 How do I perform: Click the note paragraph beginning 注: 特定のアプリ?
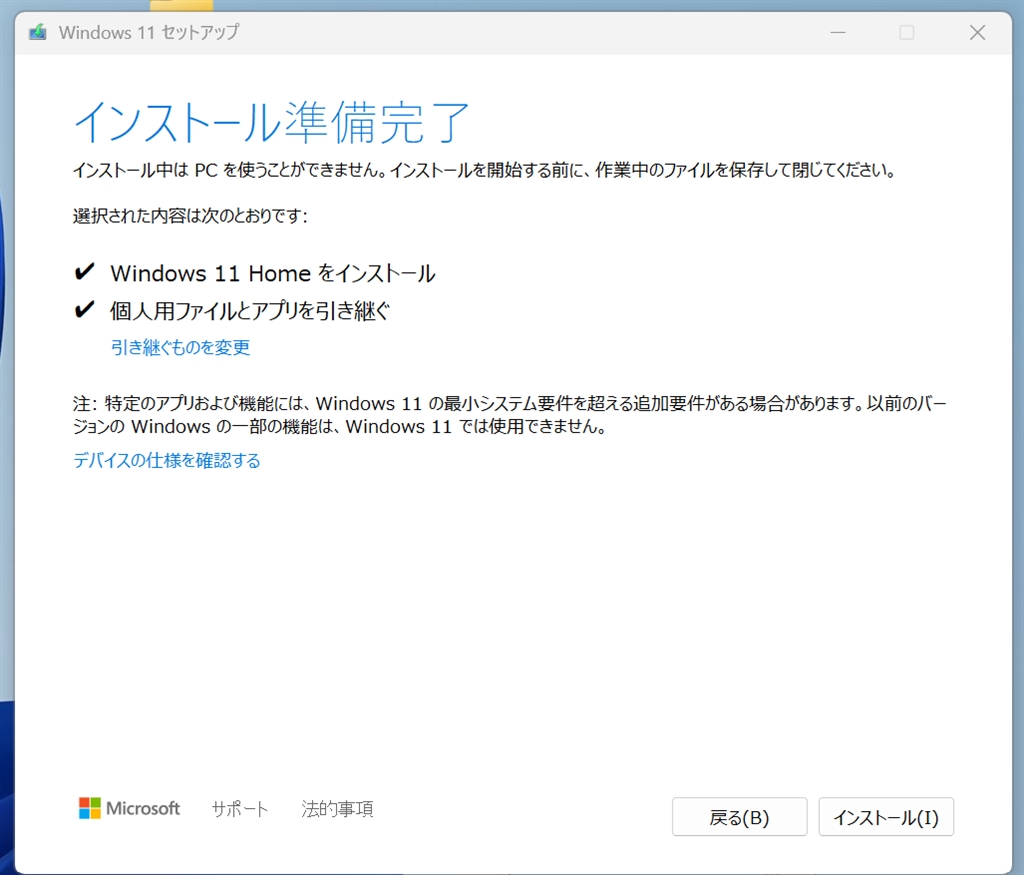click(x=510, y=415)
